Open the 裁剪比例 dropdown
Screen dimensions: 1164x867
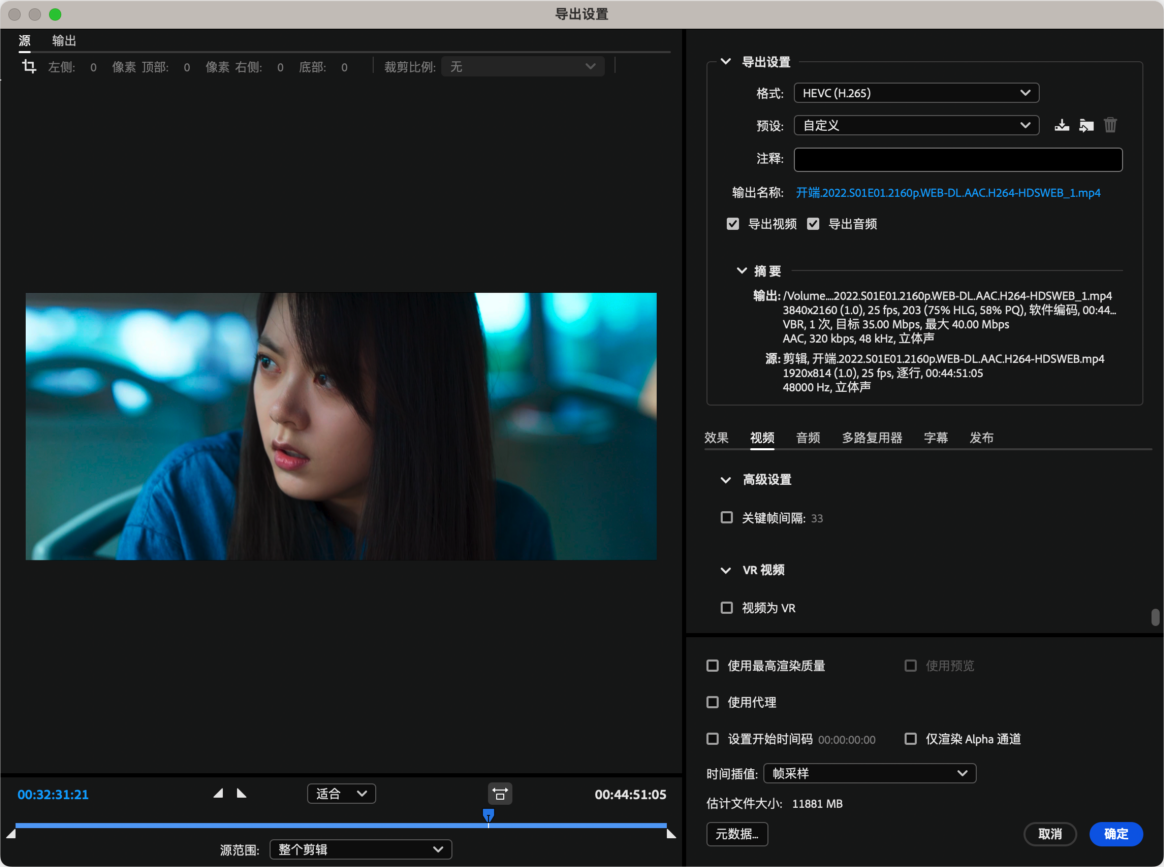click(x=523, y=67)
